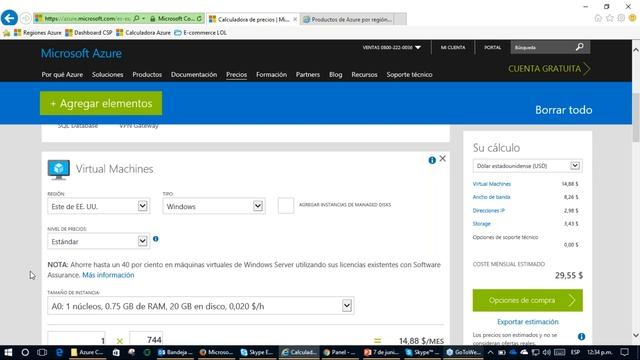Open the Action Center notification icon
The width and height of the screenshot is (640, 360).
[x=624, y=352]
